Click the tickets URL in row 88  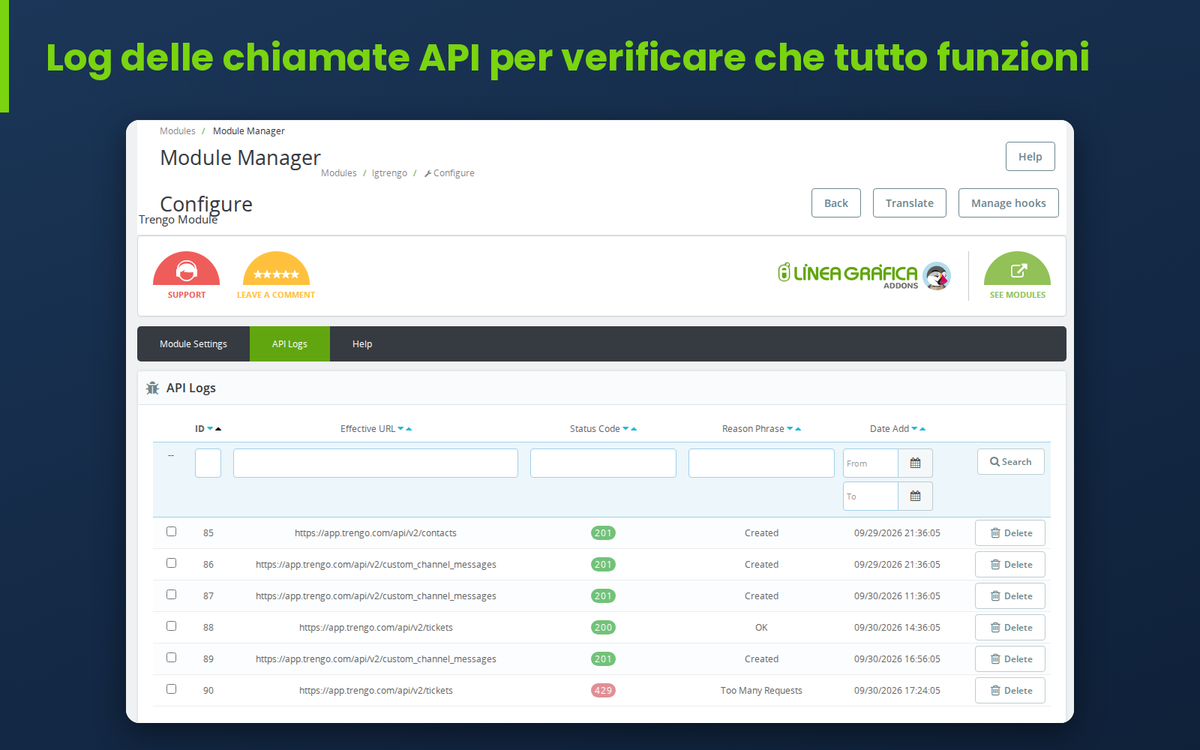376,628
